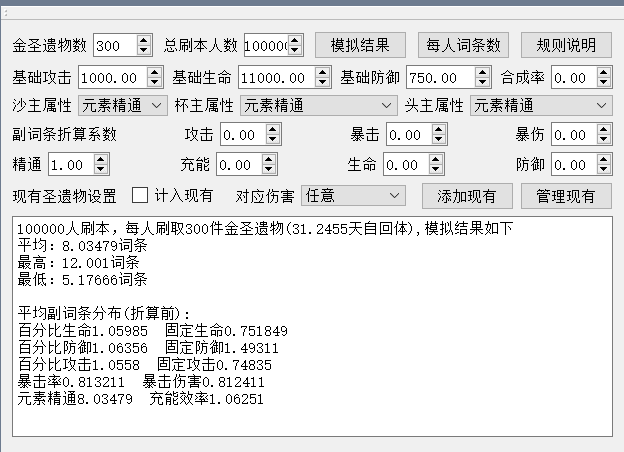Image resolution: width=624 pixels, height=452 pixels.
Task: Click the 暴击 coefficient input field
Action: point(412,135)
